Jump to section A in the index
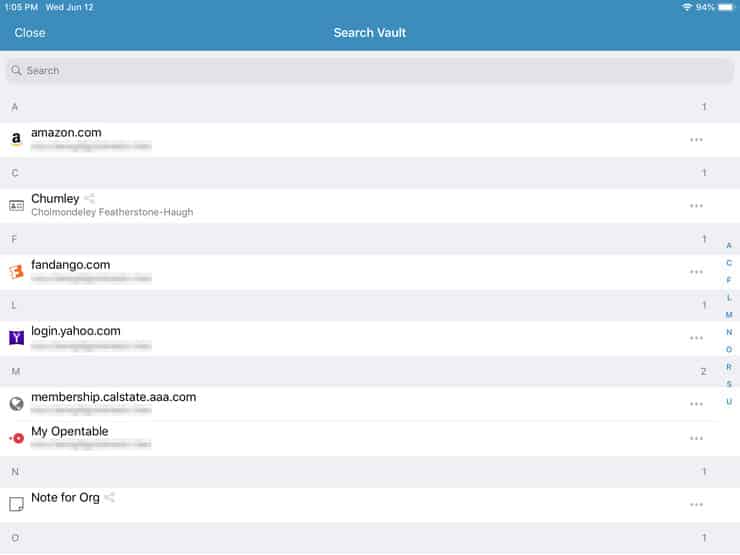 (729, 245)
